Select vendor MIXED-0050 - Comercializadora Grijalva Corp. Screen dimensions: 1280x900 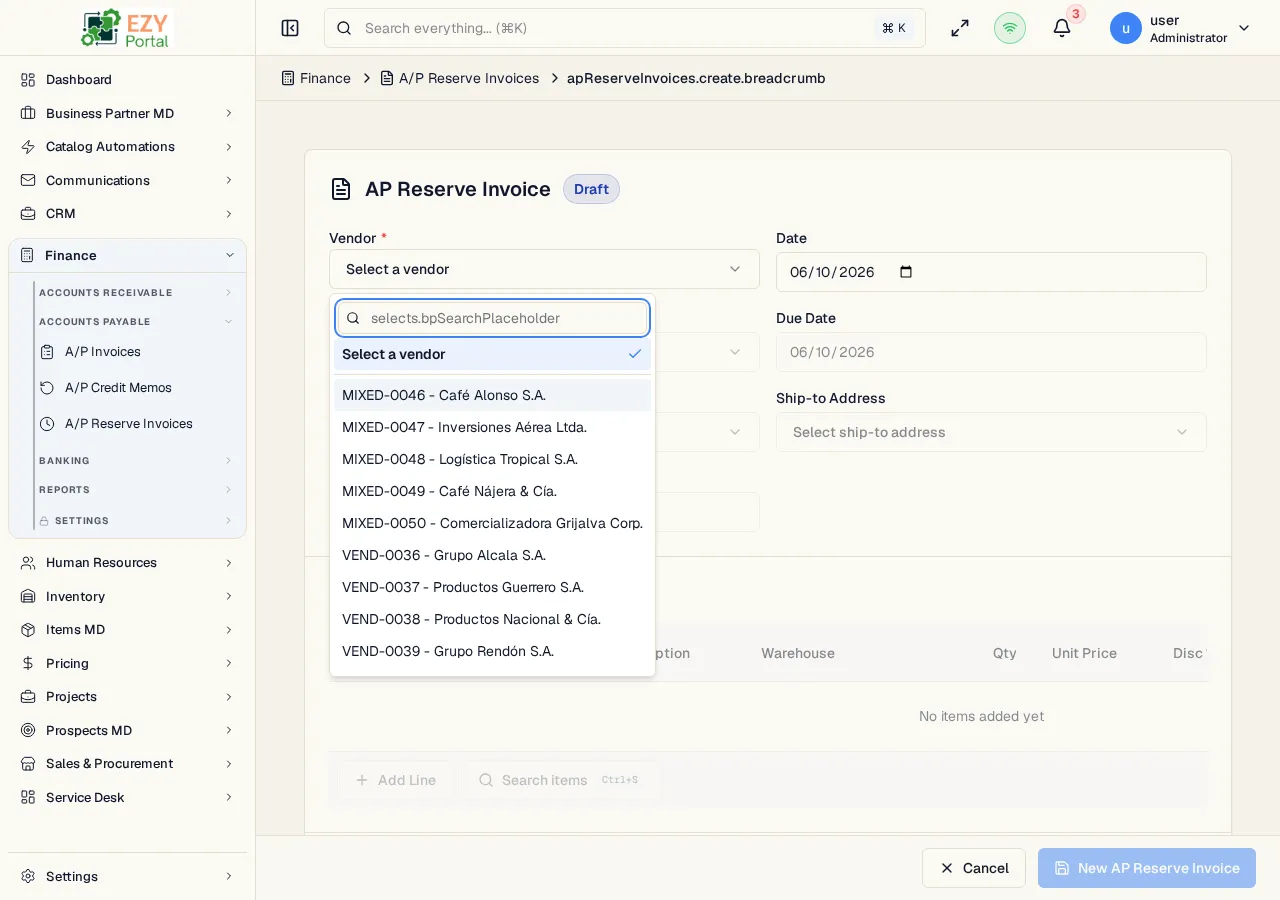492,523
